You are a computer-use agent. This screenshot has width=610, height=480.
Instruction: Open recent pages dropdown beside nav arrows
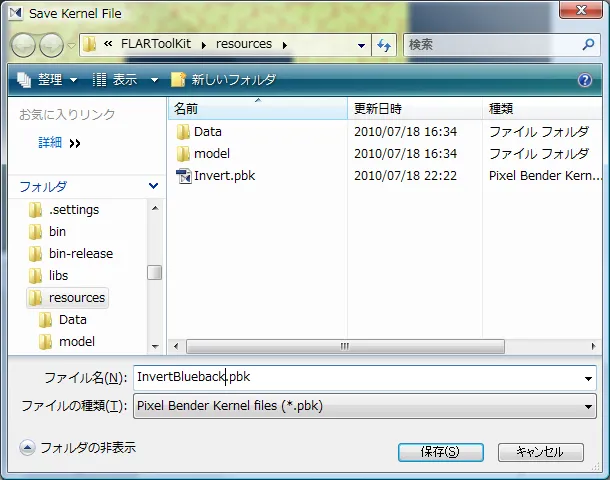(x=71, y=46)
